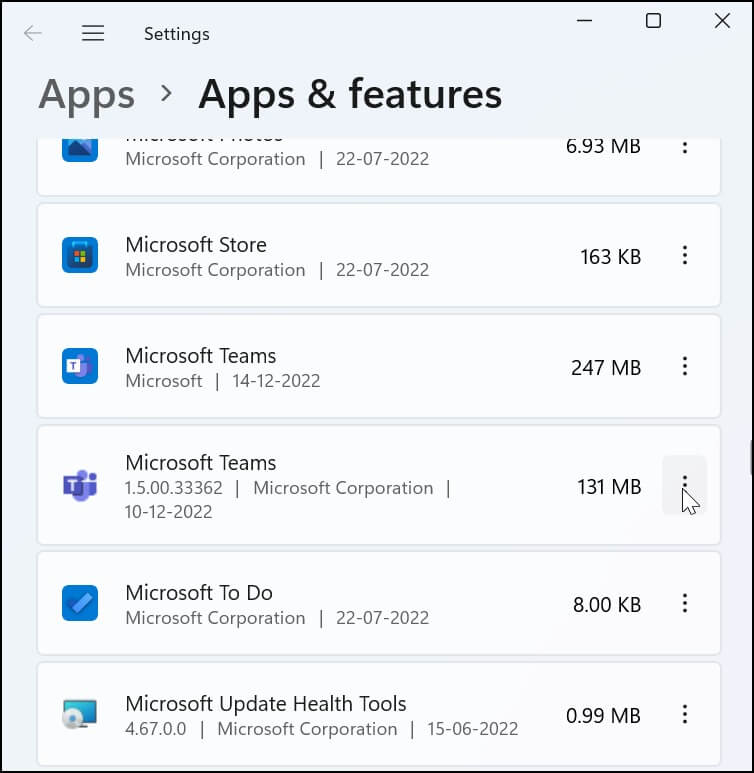Maximize the Settings window
The height and width of the screenshot is (773, 754).
point(653,21)
